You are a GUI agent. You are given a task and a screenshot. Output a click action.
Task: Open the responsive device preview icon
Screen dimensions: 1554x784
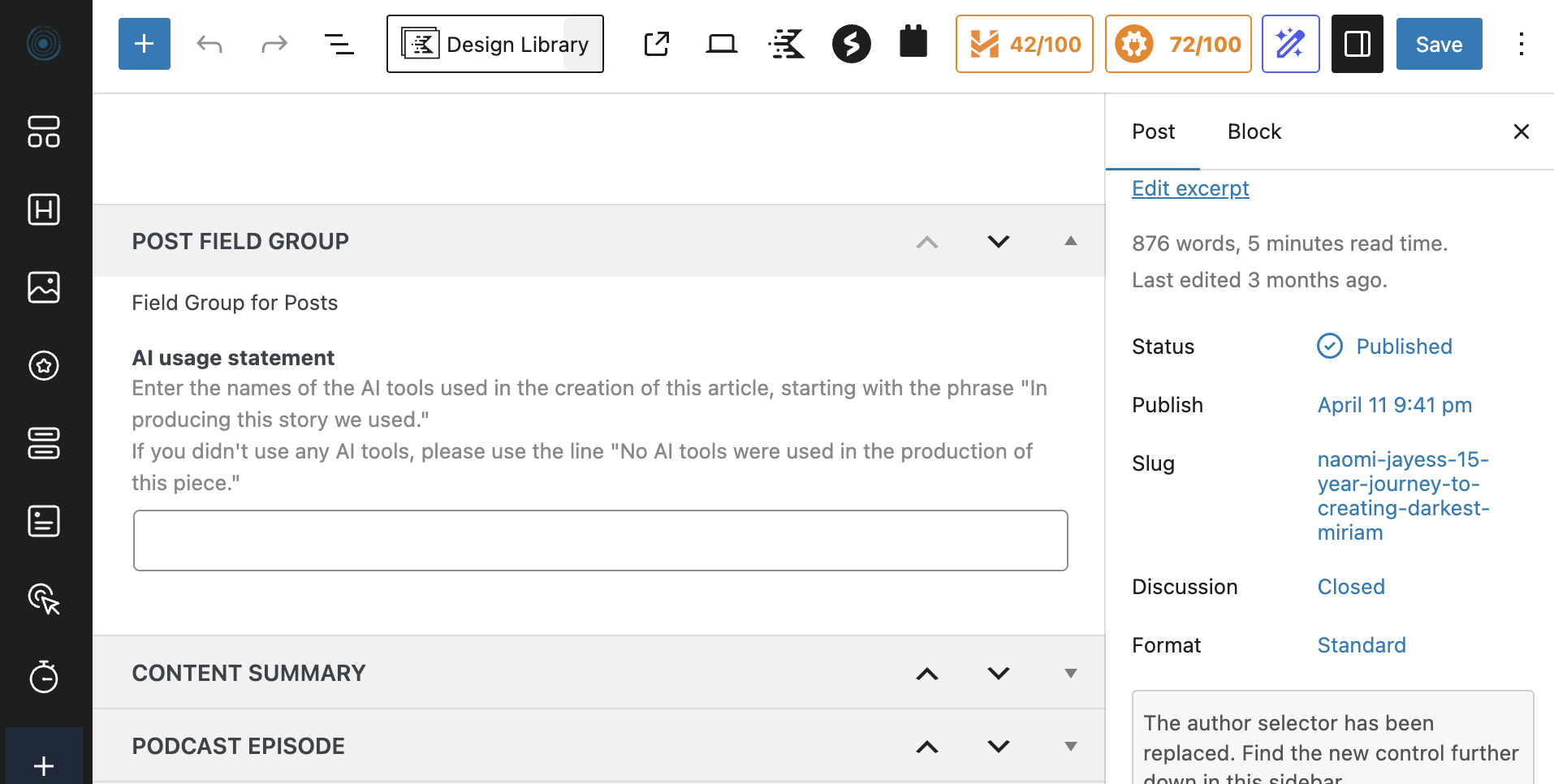[721, 44]
